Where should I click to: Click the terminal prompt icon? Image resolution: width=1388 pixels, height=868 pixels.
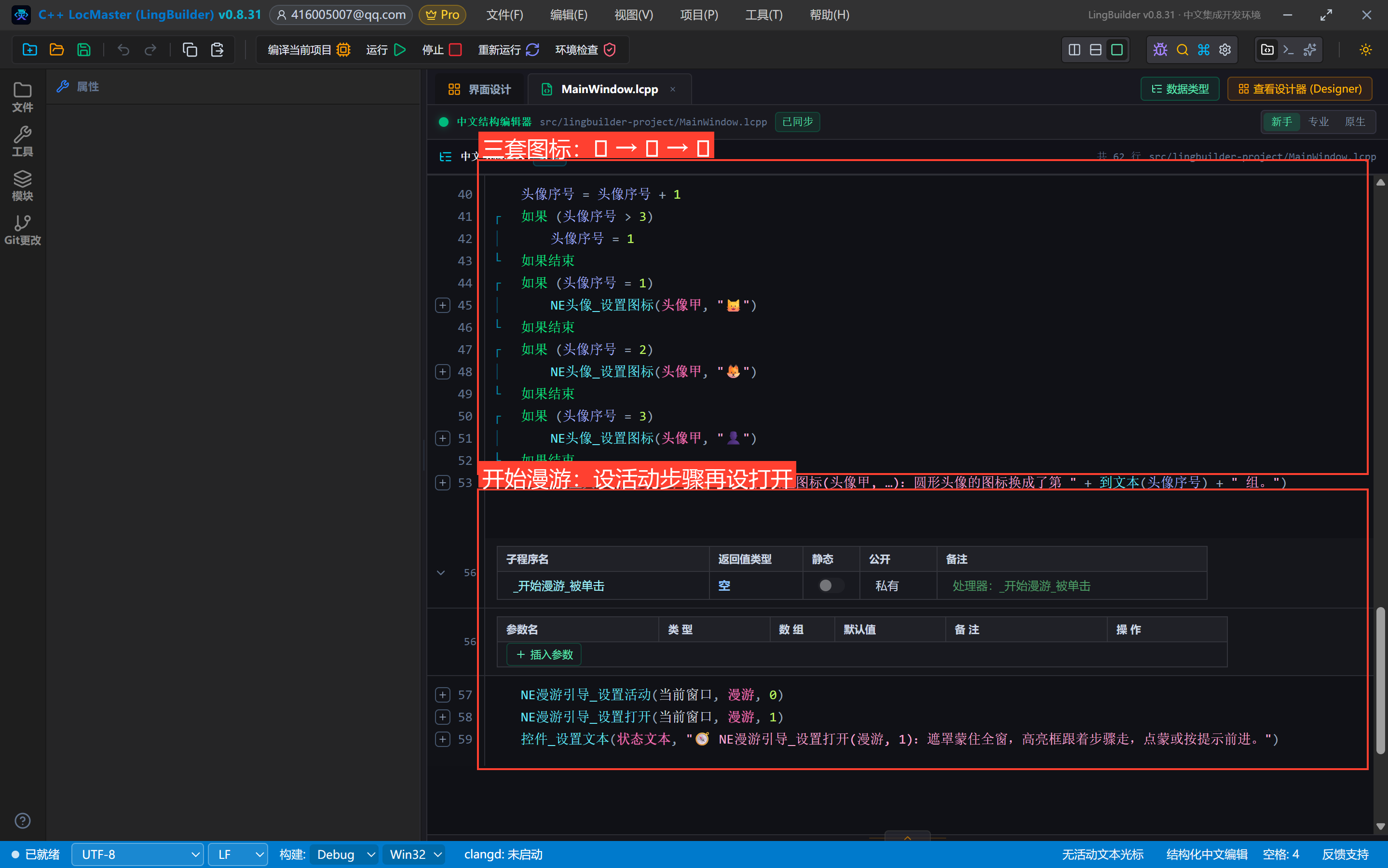(x=1289, y=50)
